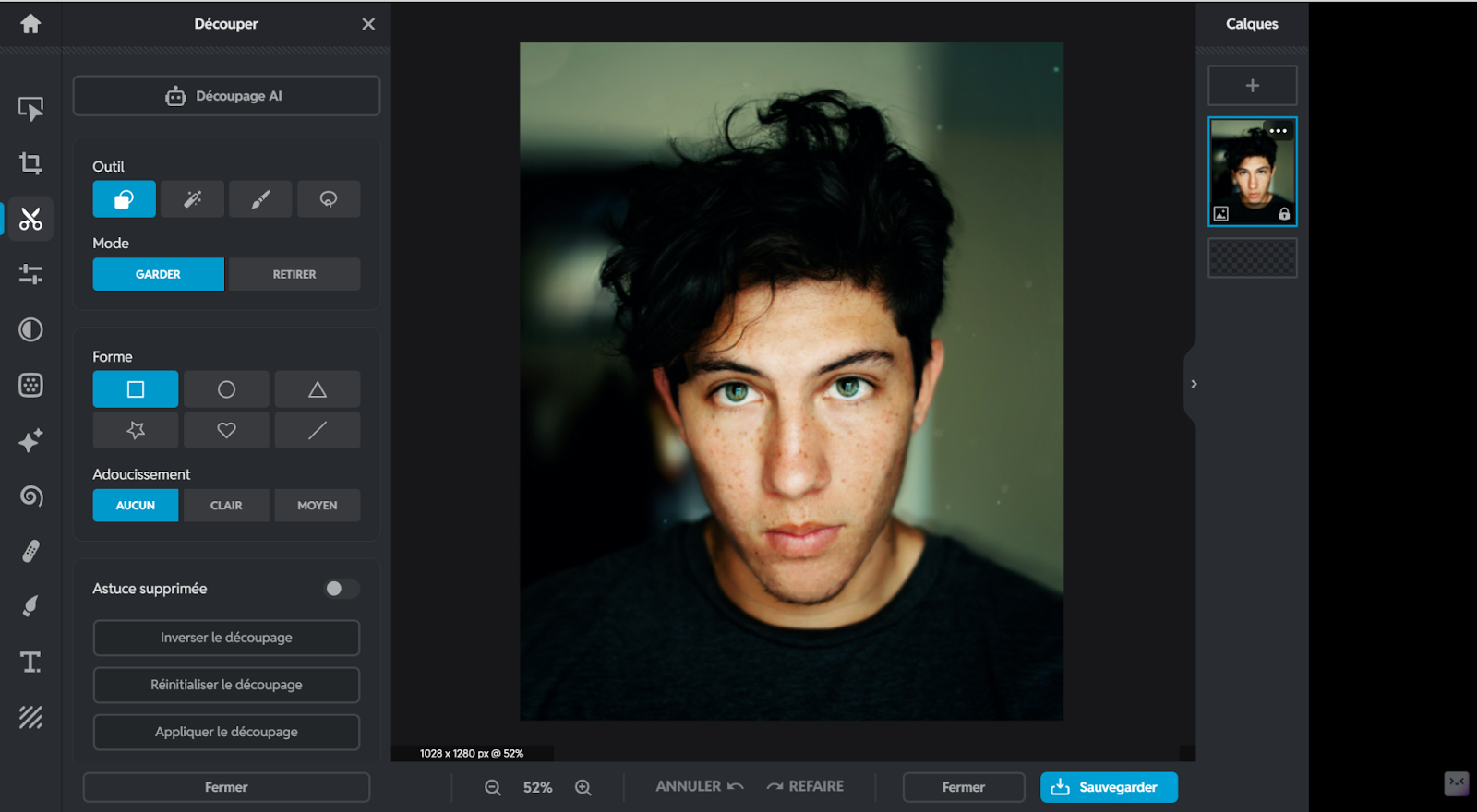The height and width of the screenshot is (812, 1477).
Task: Open the Effects dotted-square tool
Action: pyautogui.click(x=30, y=385)
